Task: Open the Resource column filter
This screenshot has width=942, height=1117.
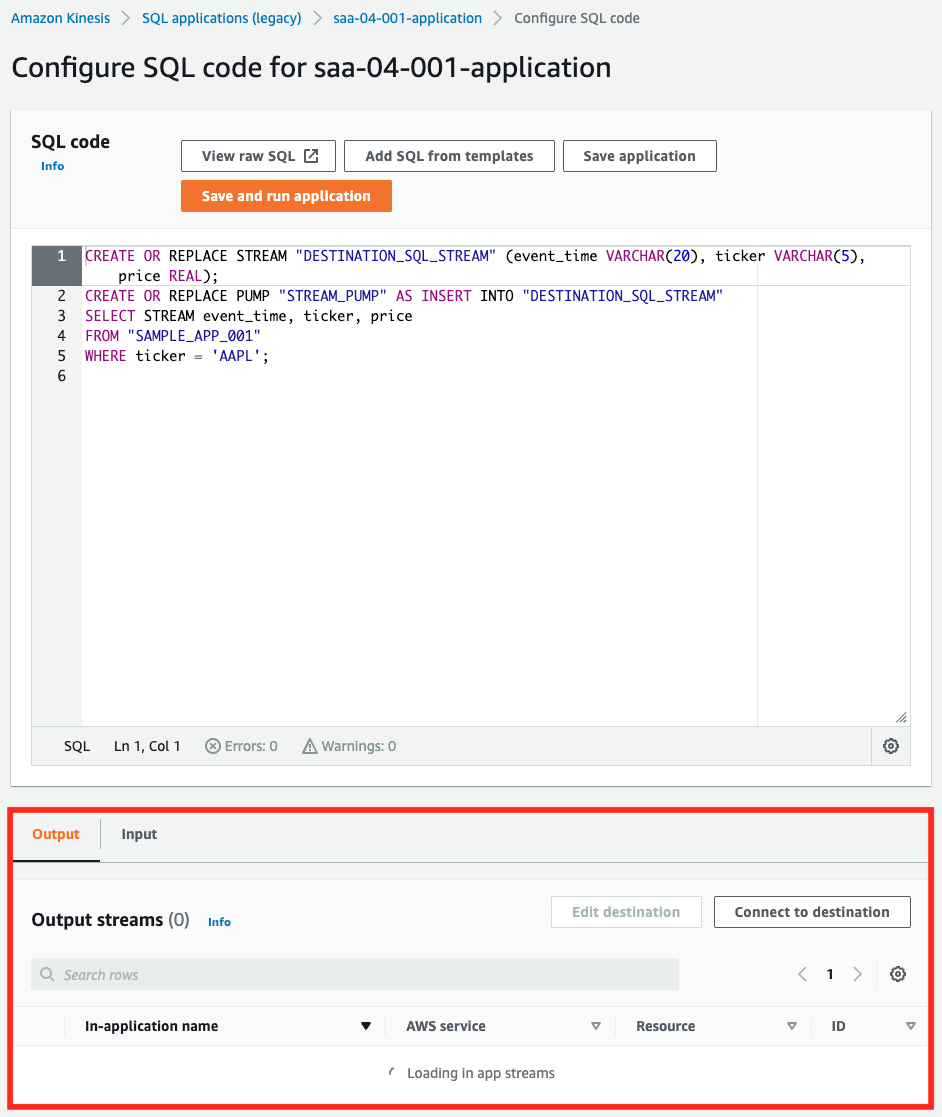Action: 791,1025
